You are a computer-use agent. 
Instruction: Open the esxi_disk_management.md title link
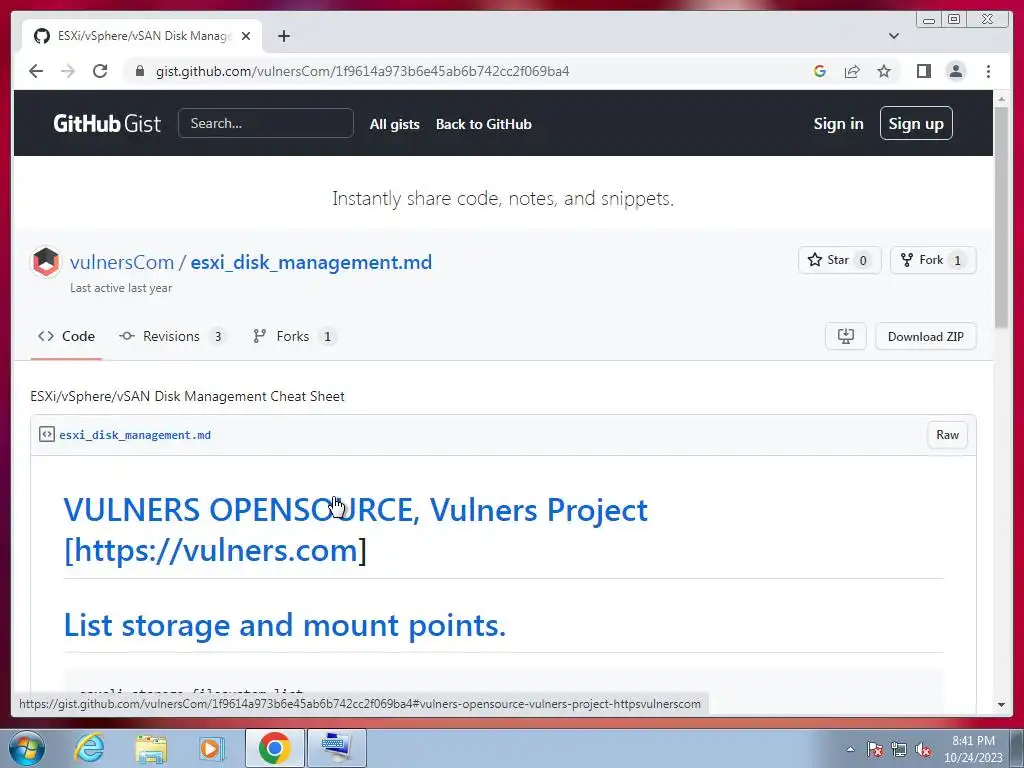311,263
